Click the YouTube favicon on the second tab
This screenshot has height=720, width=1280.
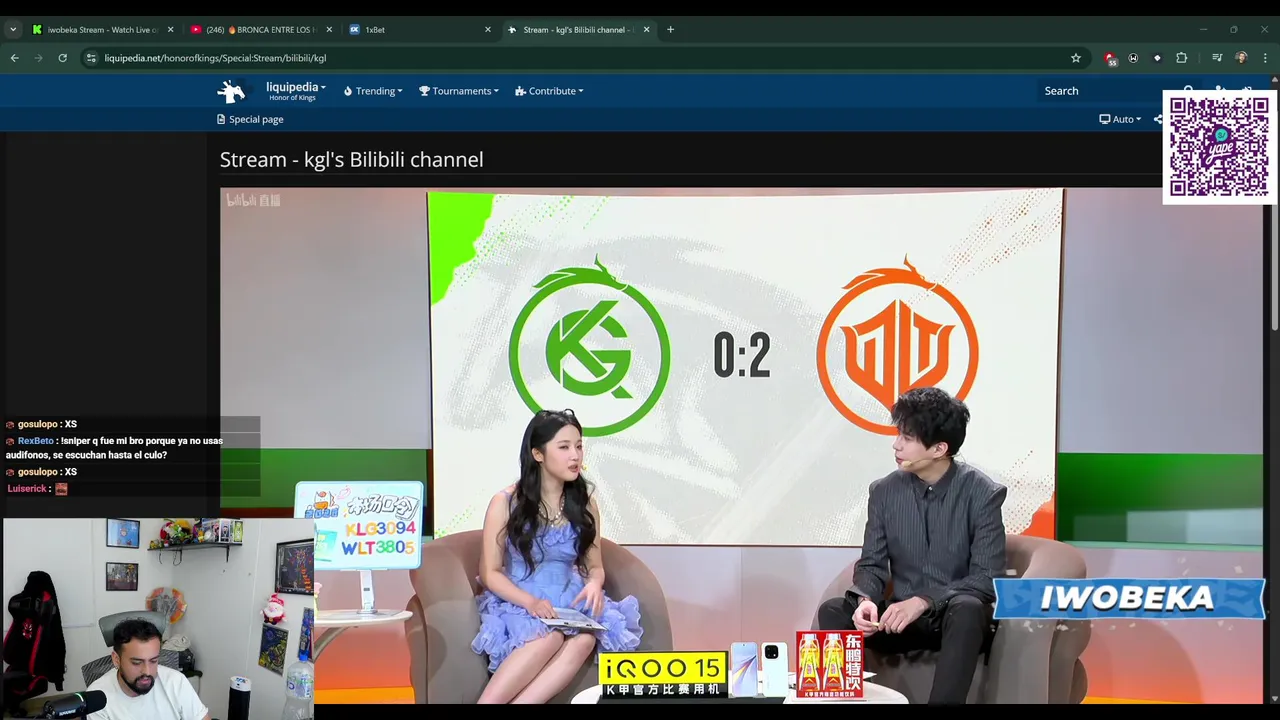[x=196, y=30]
